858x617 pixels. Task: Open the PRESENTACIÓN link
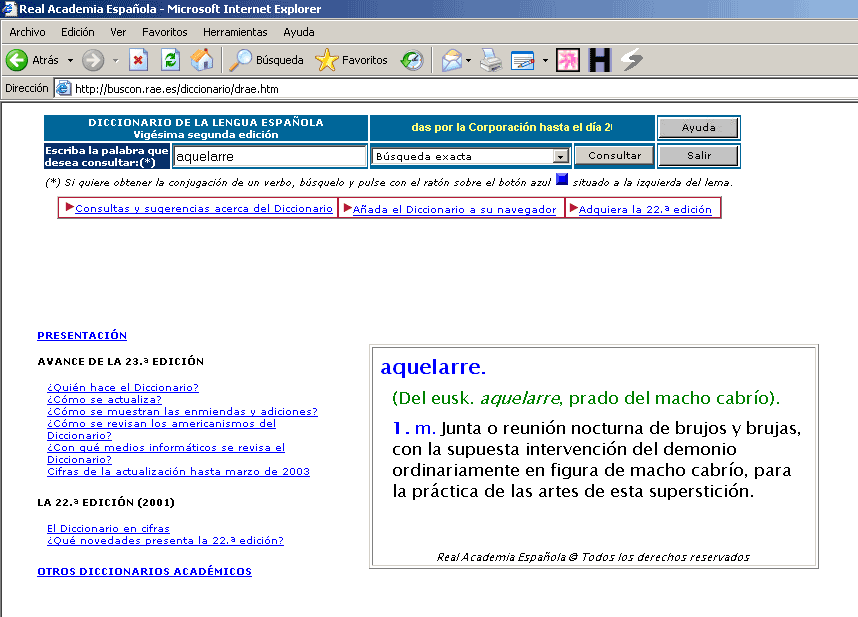[x=82, y=335]
